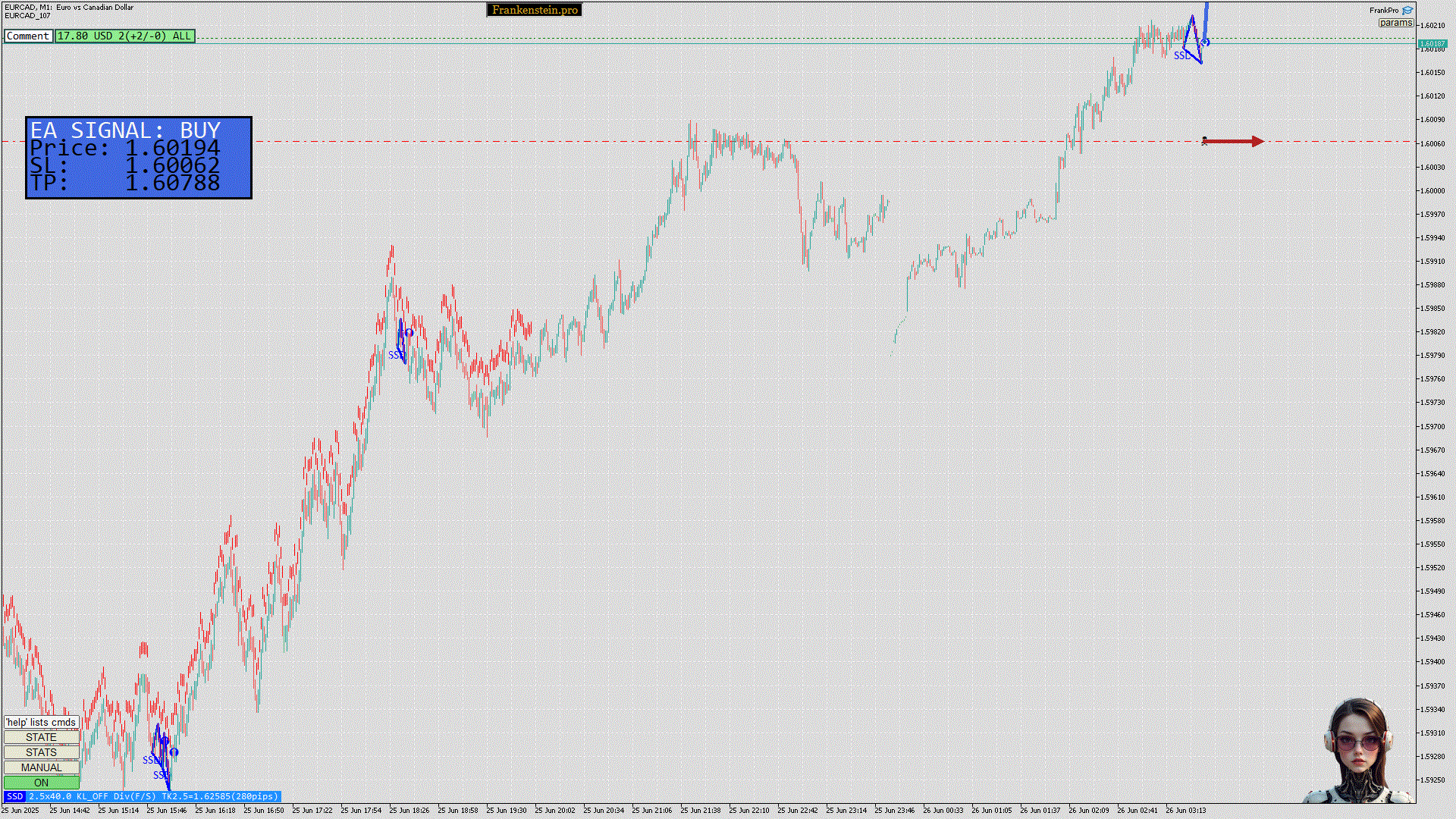Click the SSD pattern marker near 18:26
Viewport: 1456px width, 819px height.
point(401,341)
